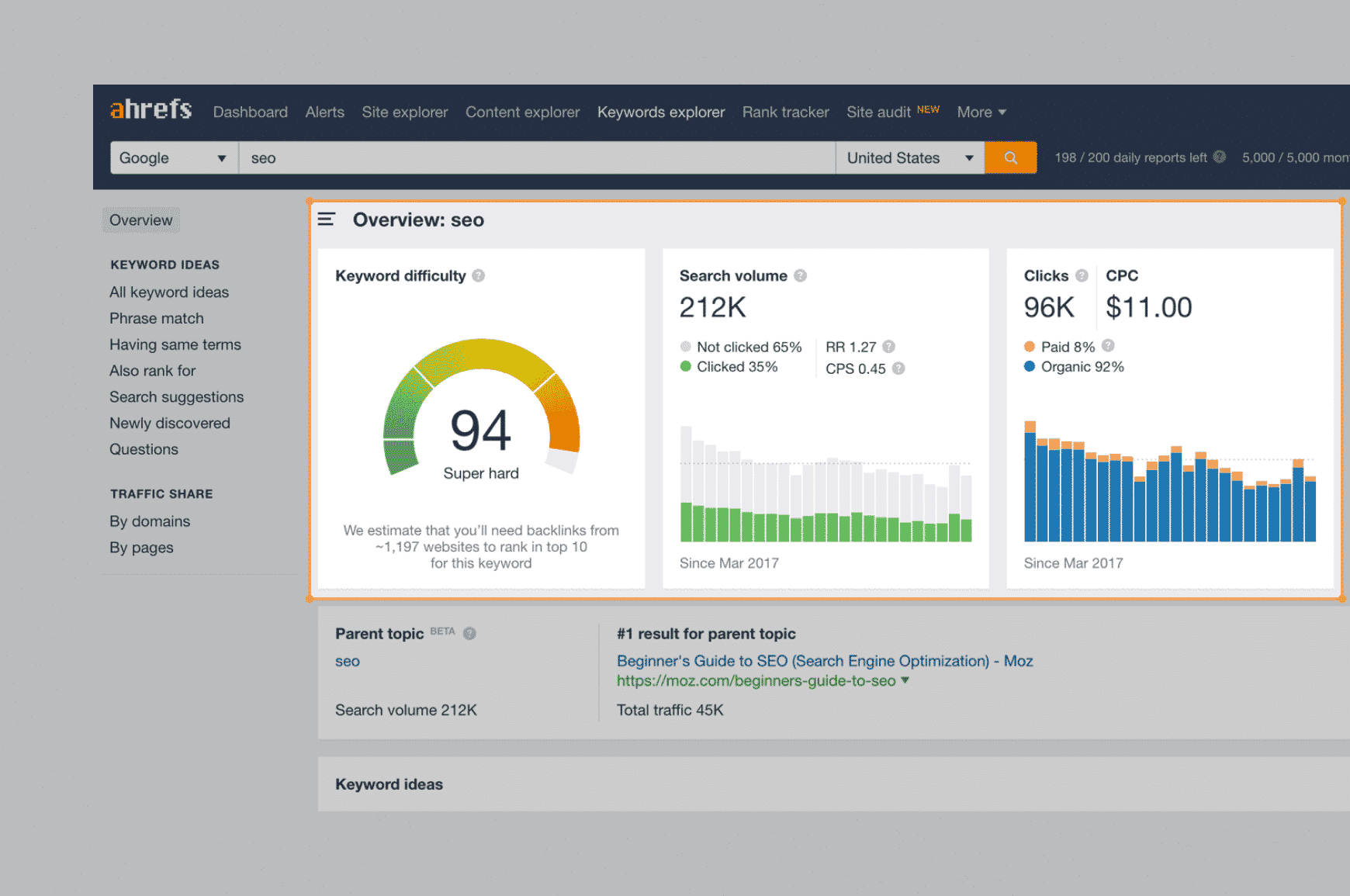Click help icon next to Parent topic
The image size is (1350, 896).
[x=469, y=633]
